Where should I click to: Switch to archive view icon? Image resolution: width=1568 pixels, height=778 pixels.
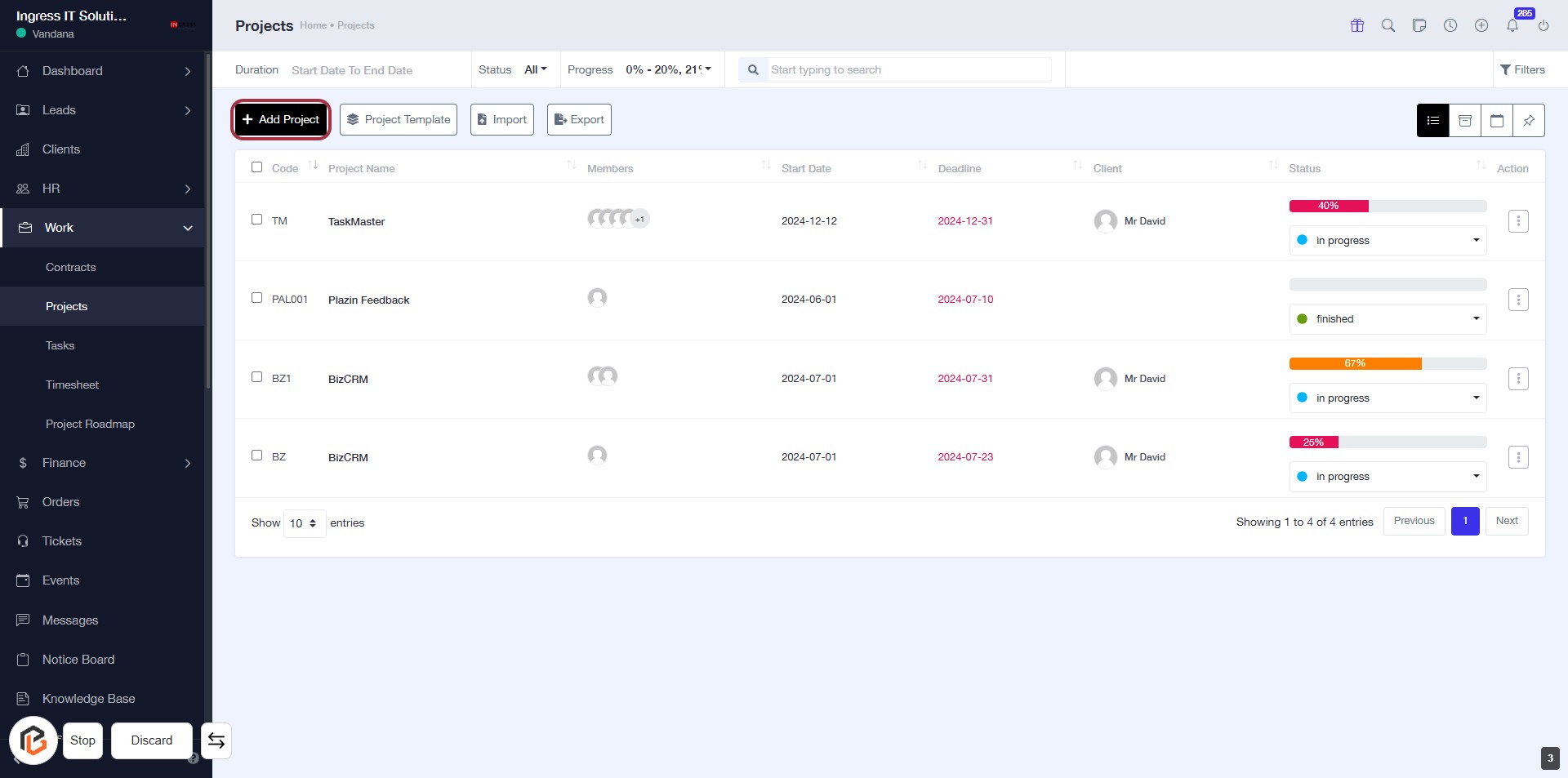1465,121
